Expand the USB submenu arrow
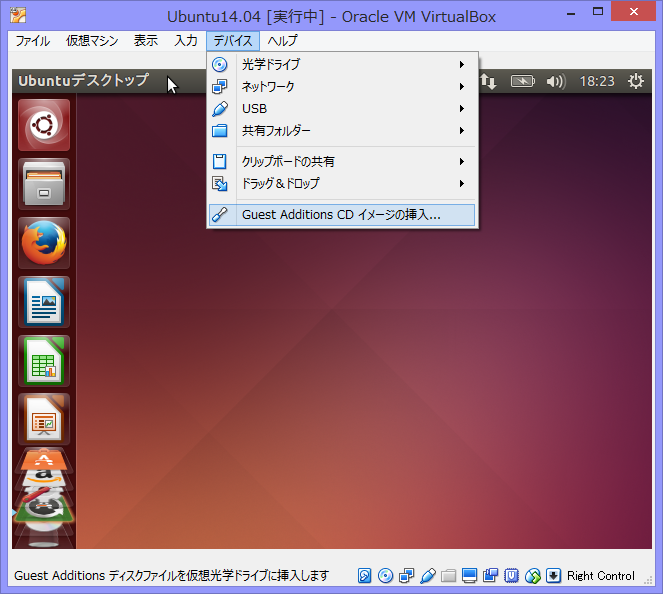 click(x=462, y=109)
